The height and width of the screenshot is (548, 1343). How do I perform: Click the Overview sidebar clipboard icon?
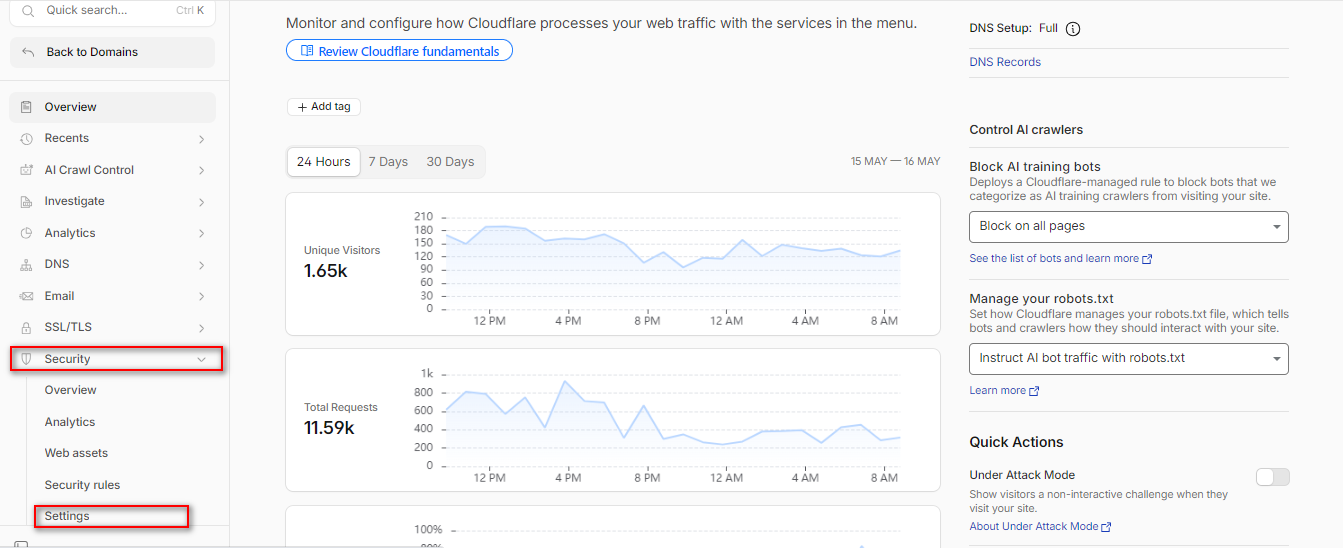pyautogui.click(x=26, y=107)
